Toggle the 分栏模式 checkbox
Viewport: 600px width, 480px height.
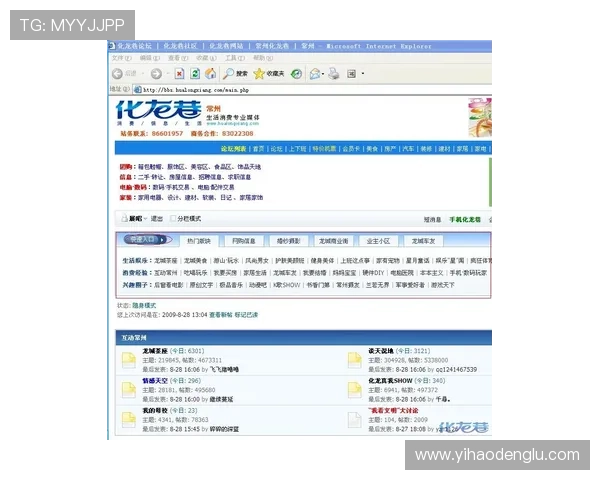pyautogui.click(x=173, y=219)
